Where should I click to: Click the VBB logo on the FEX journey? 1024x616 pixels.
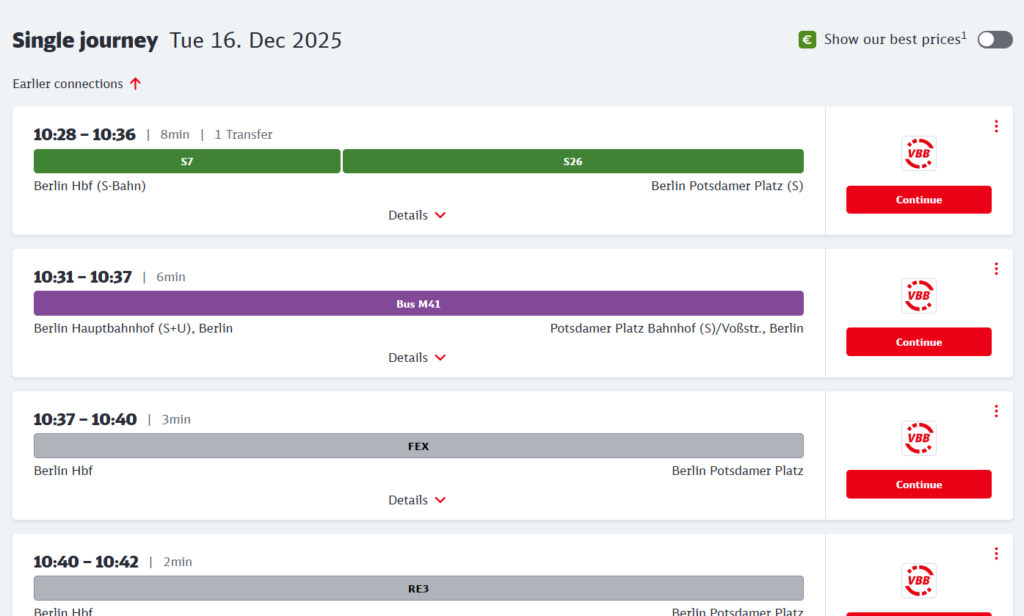coord(918,438)
